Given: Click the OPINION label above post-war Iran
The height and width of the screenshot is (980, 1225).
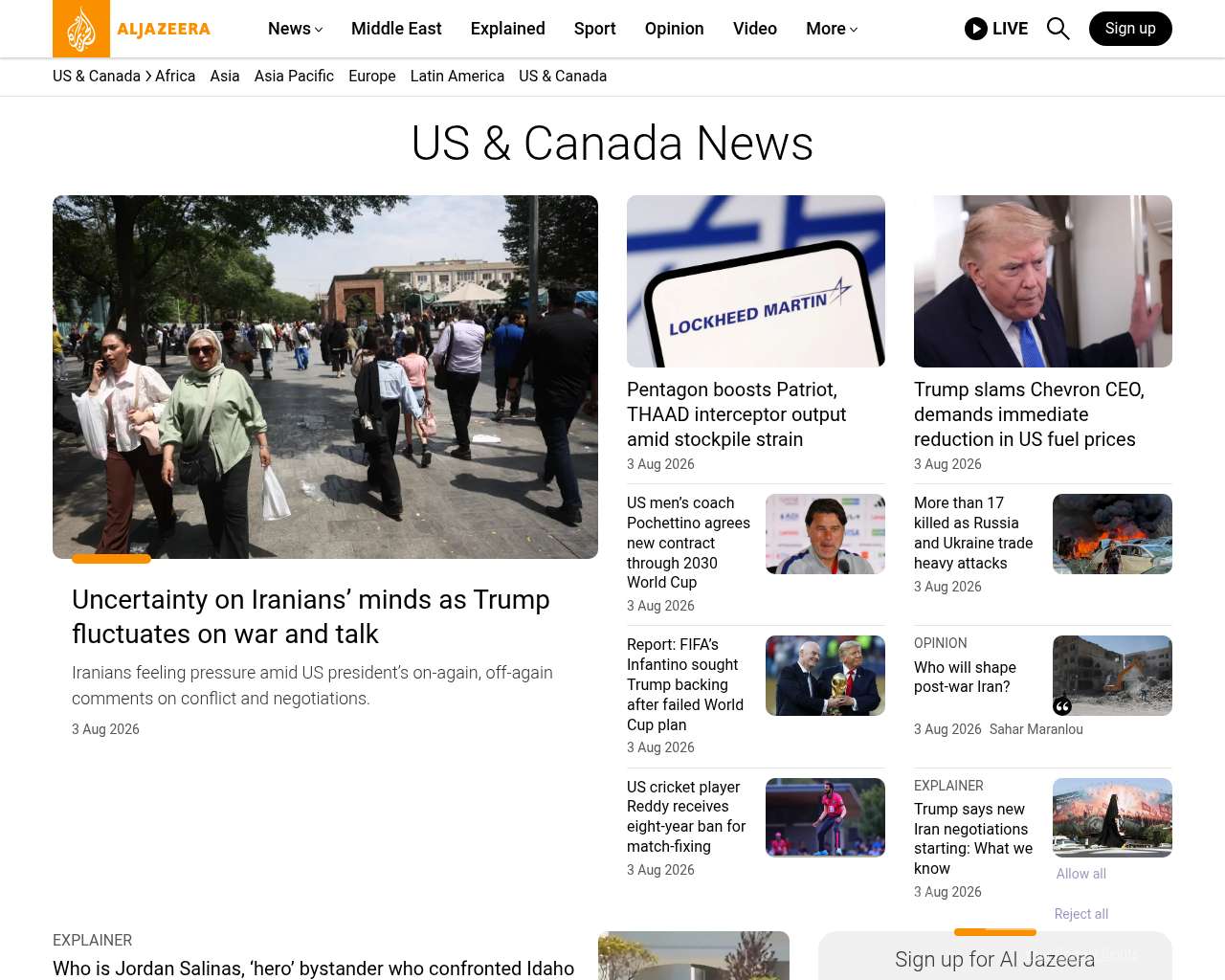Looking at the screenshot, I should point(941,643).
